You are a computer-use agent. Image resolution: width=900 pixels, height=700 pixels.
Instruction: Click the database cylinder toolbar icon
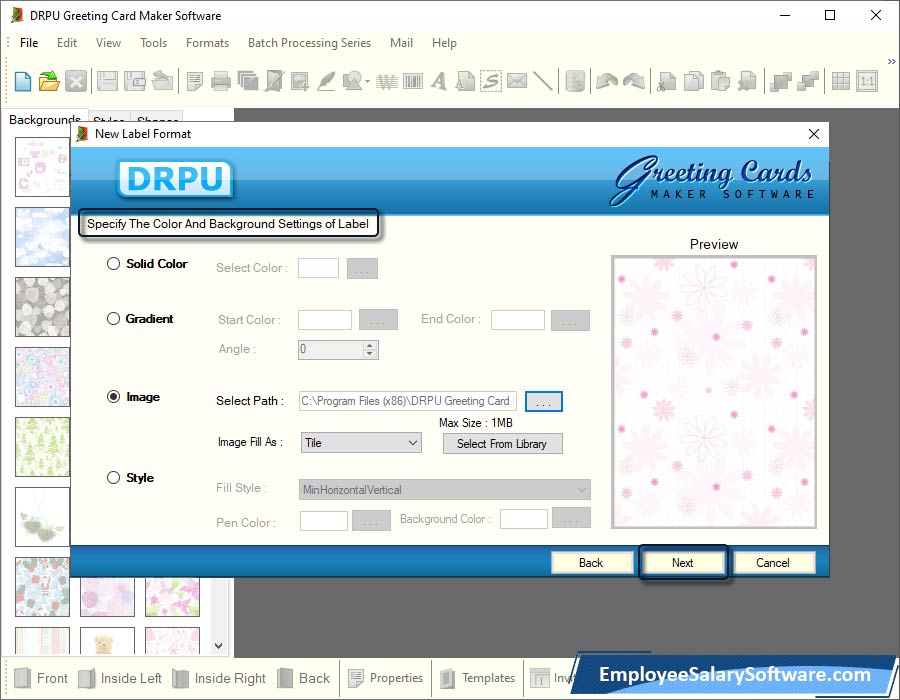click(575, 81)
